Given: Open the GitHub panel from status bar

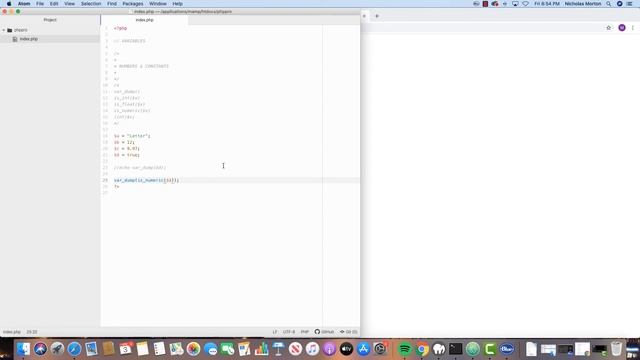Looking at the screenshot, I should 324,332.
